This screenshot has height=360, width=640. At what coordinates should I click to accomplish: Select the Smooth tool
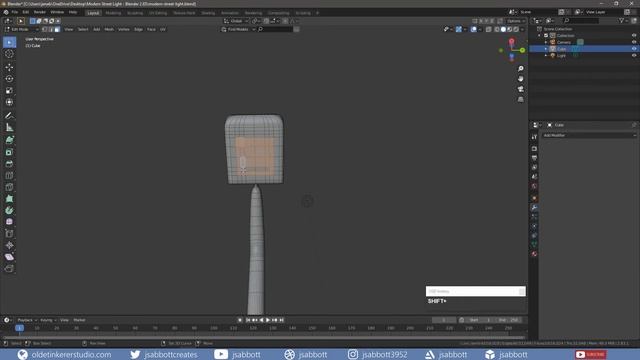[9, 222]
